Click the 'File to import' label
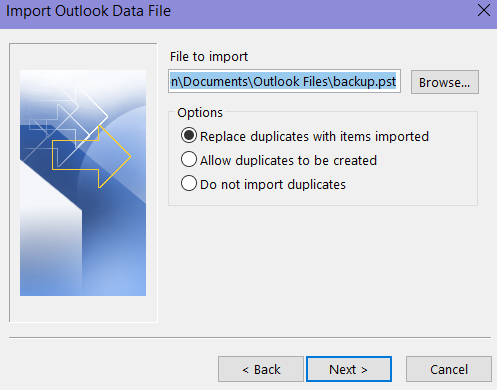The height and width of the screenshot is (390, 497). pyautogui.click(x=209, y=57)
